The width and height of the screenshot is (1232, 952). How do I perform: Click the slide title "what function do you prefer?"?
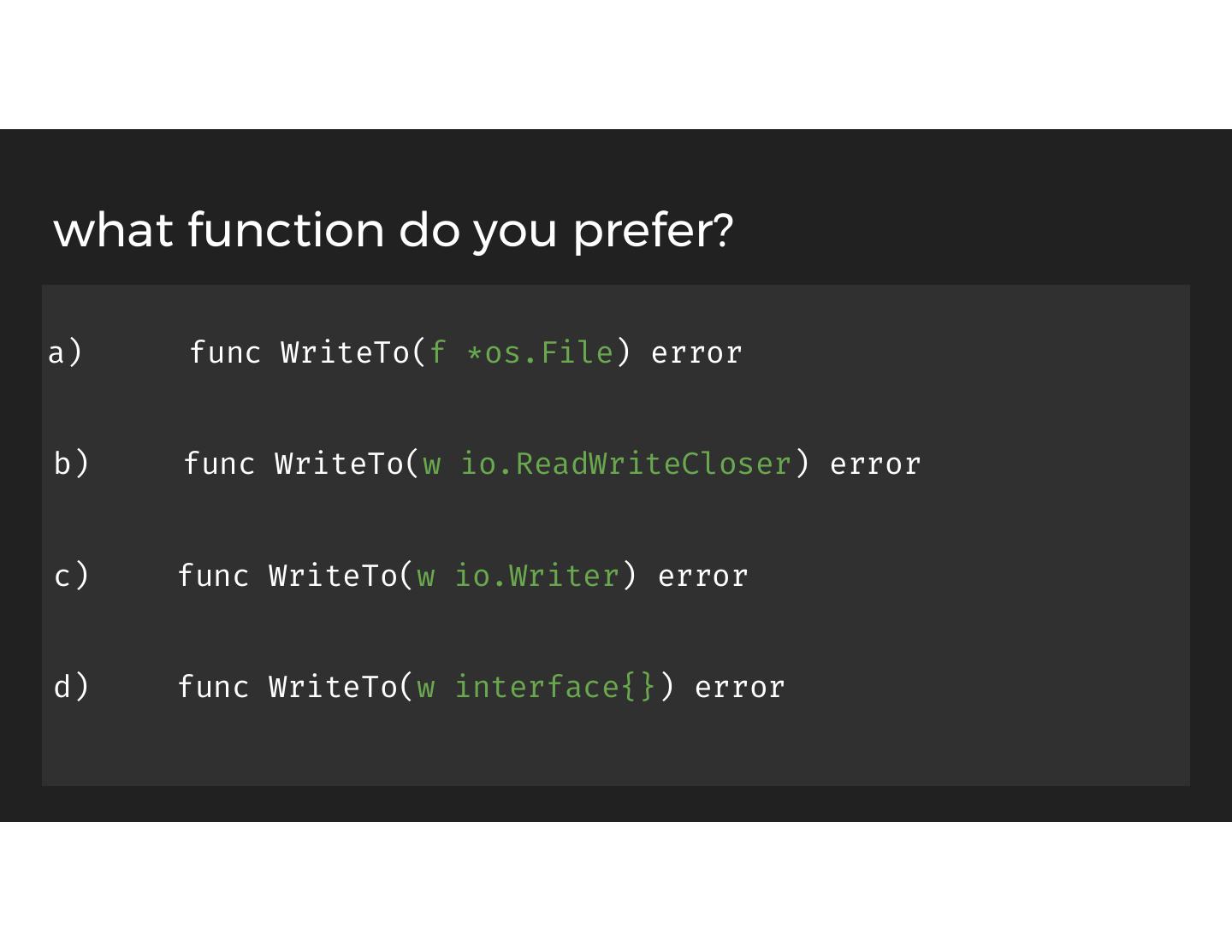[393, 230]
